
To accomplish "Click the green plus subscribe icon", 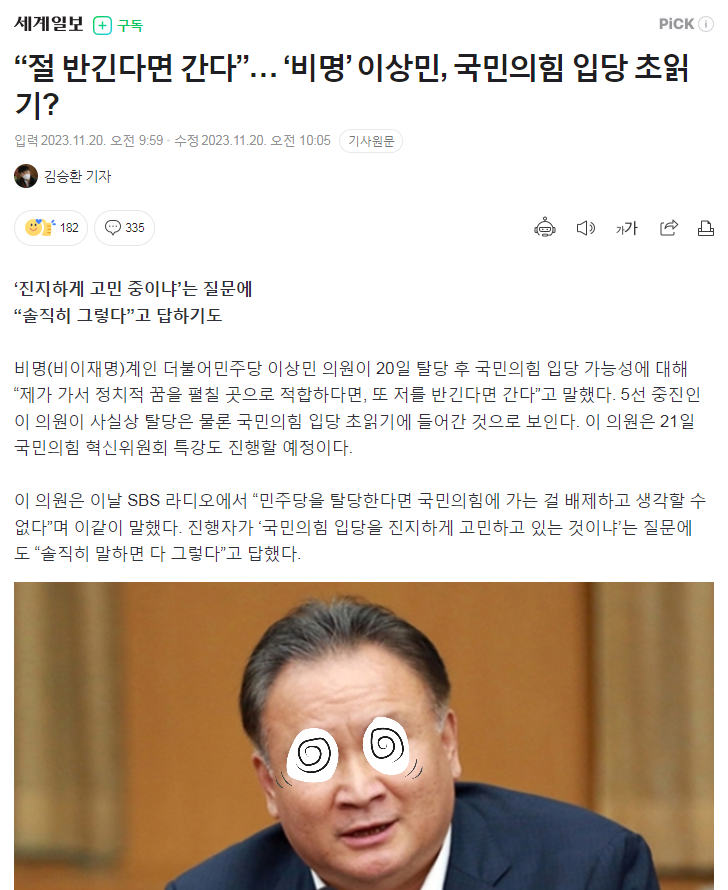I will pos(102,25).
